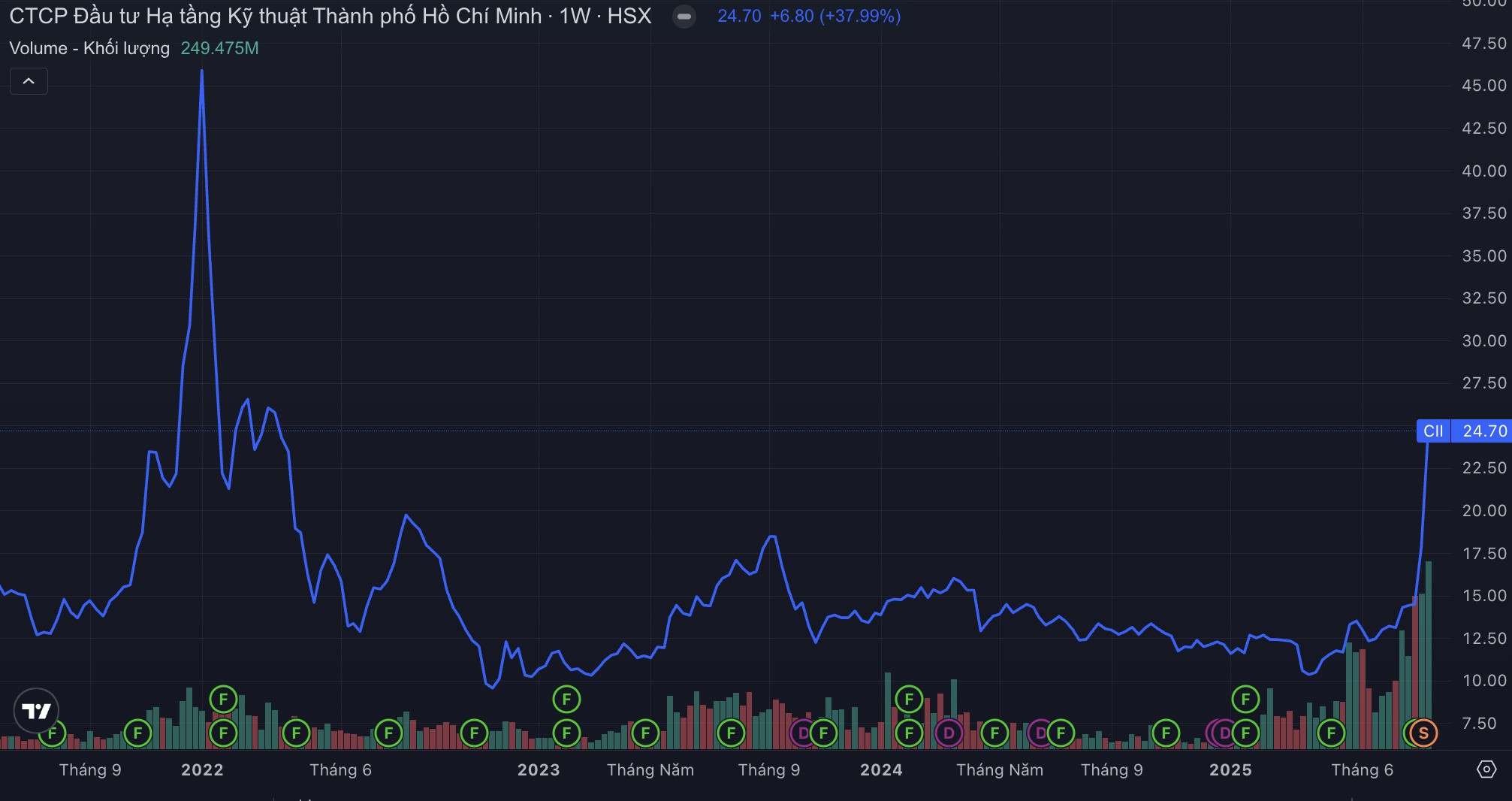Click the upper F marker above 2023
The width and height of the screenshot is (1512, 801).
pyautogui.click(x=566, y=700)
